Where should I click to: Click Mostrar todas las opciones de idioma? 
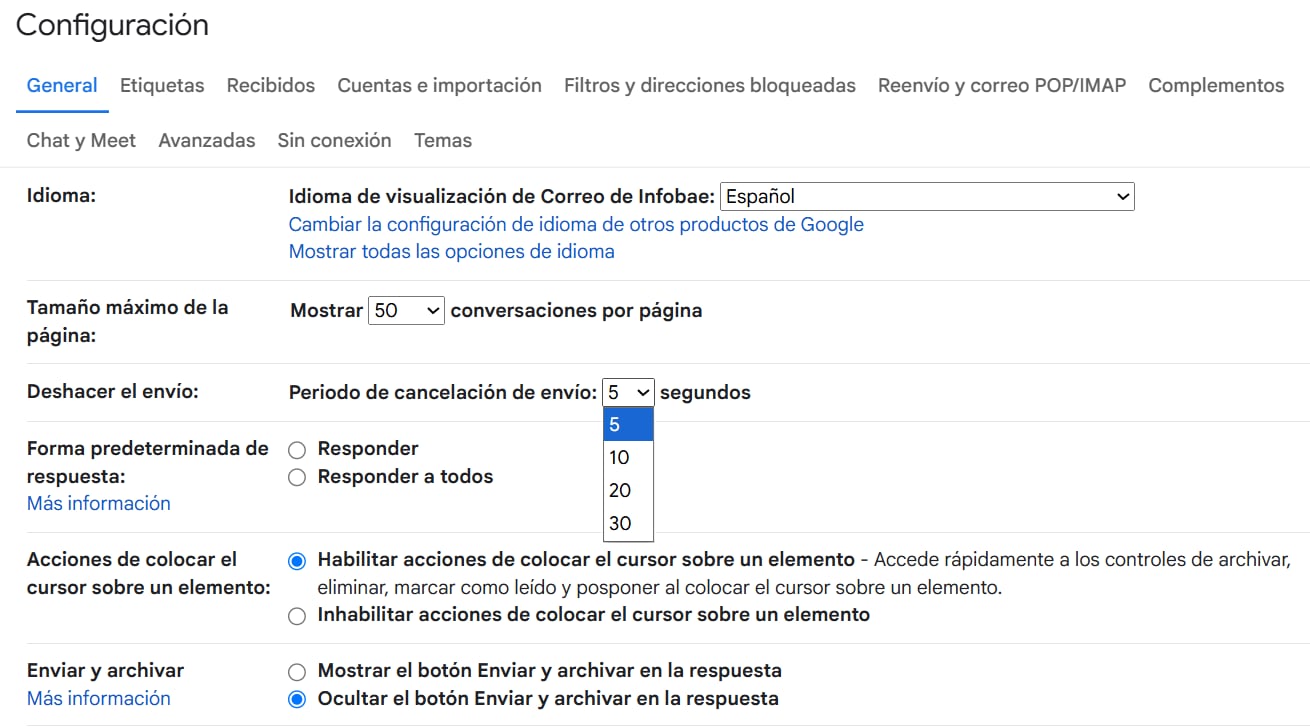[452, 252]
